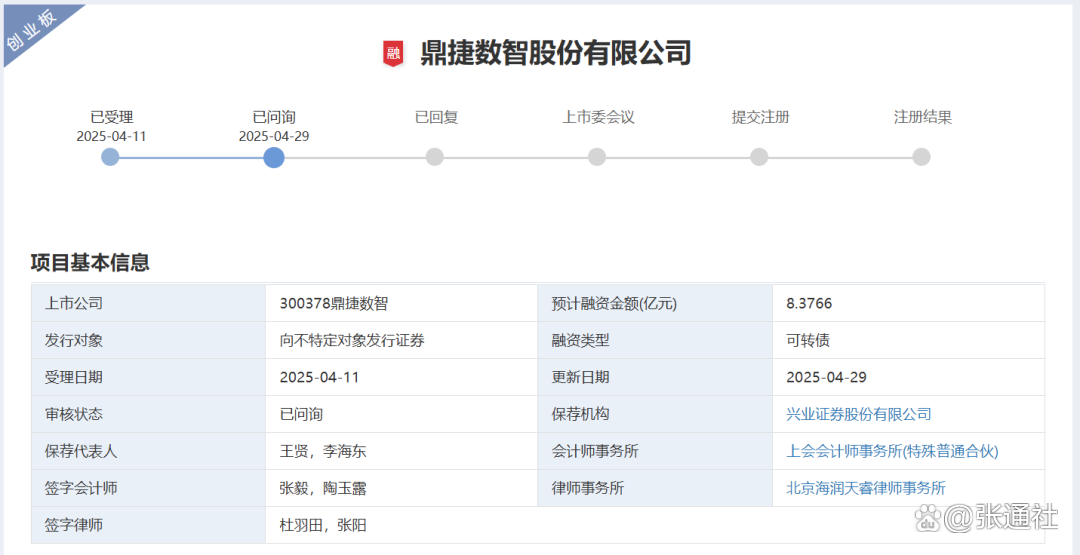
Task: Click the 已受理 step label
Action: (112, 118)
